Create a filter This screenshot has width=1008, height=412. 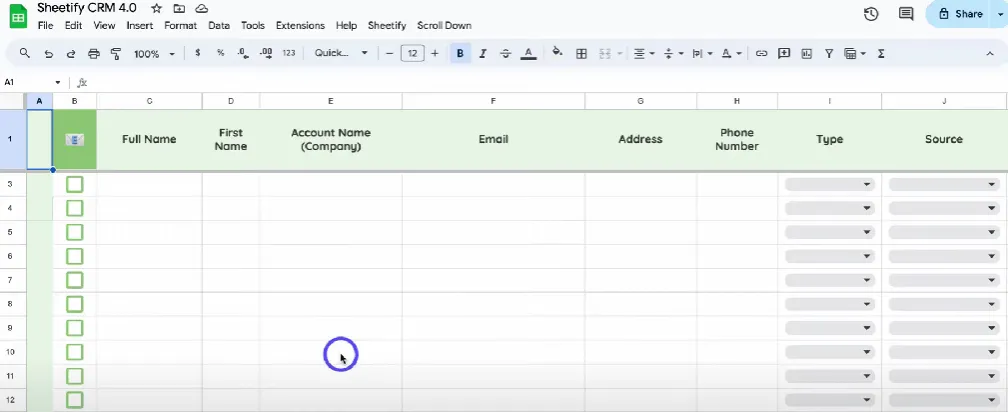829,53
